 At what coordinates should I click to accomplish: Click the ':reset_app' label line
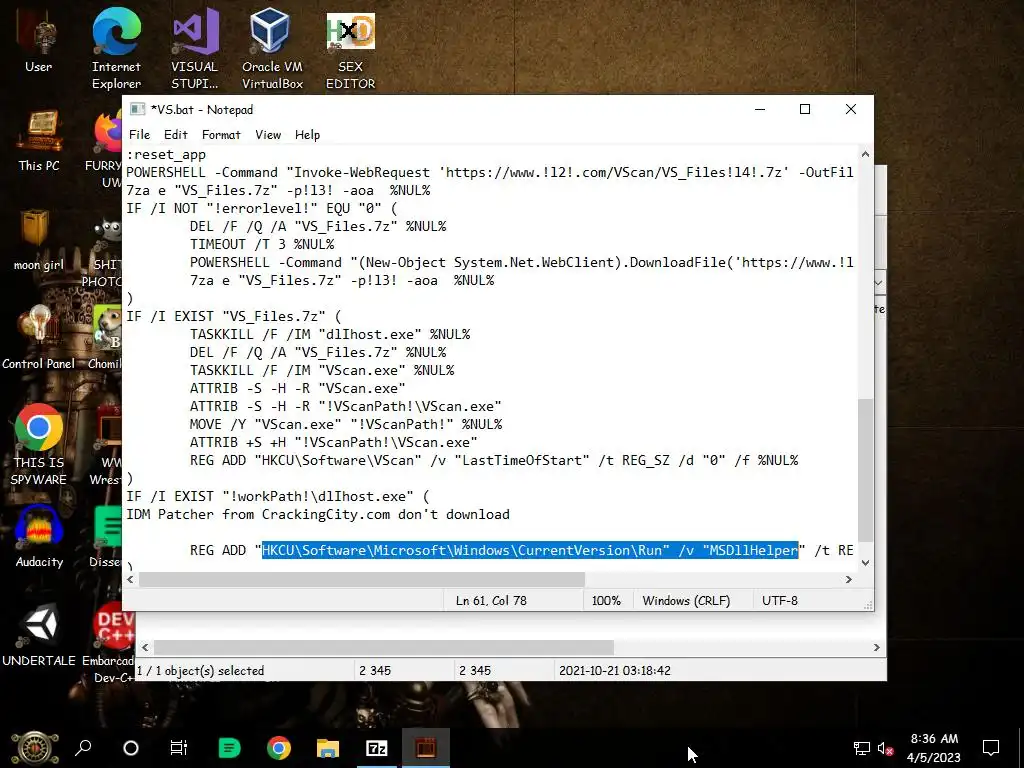click(166, 155)
